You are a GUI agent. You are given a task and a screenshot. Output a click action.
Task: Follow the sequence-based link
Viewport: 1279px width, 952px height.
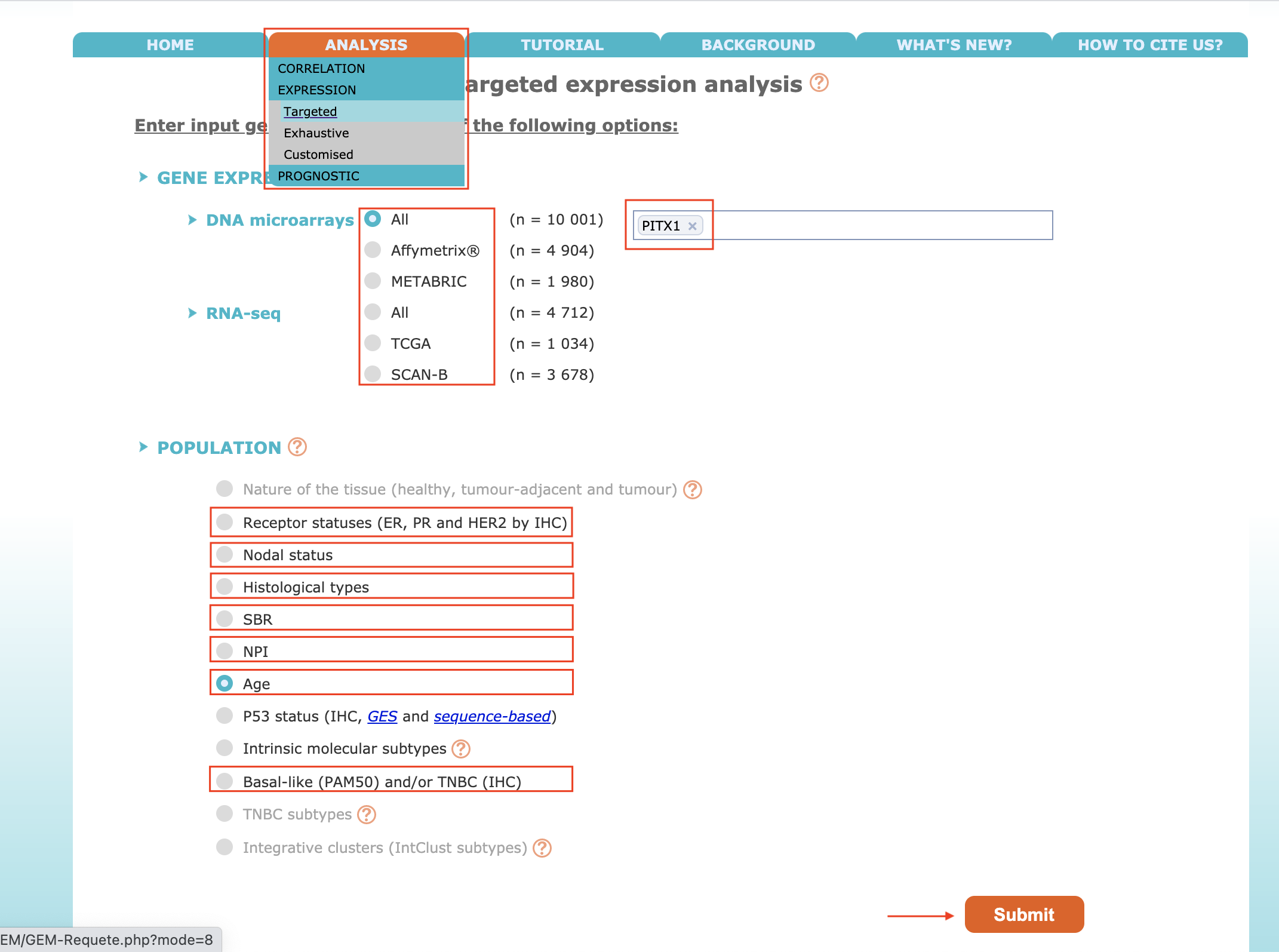point(492,716)
